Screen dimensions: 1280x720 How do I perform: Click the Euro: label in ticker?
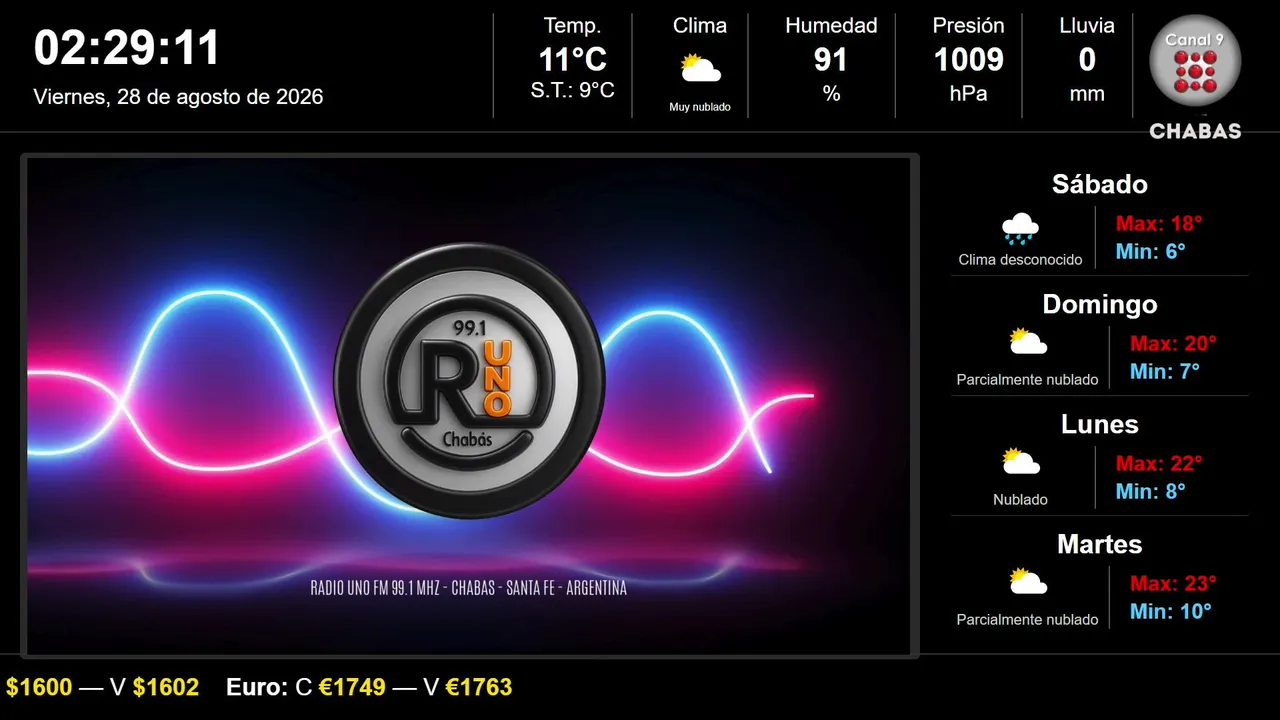tap(257, 687)
